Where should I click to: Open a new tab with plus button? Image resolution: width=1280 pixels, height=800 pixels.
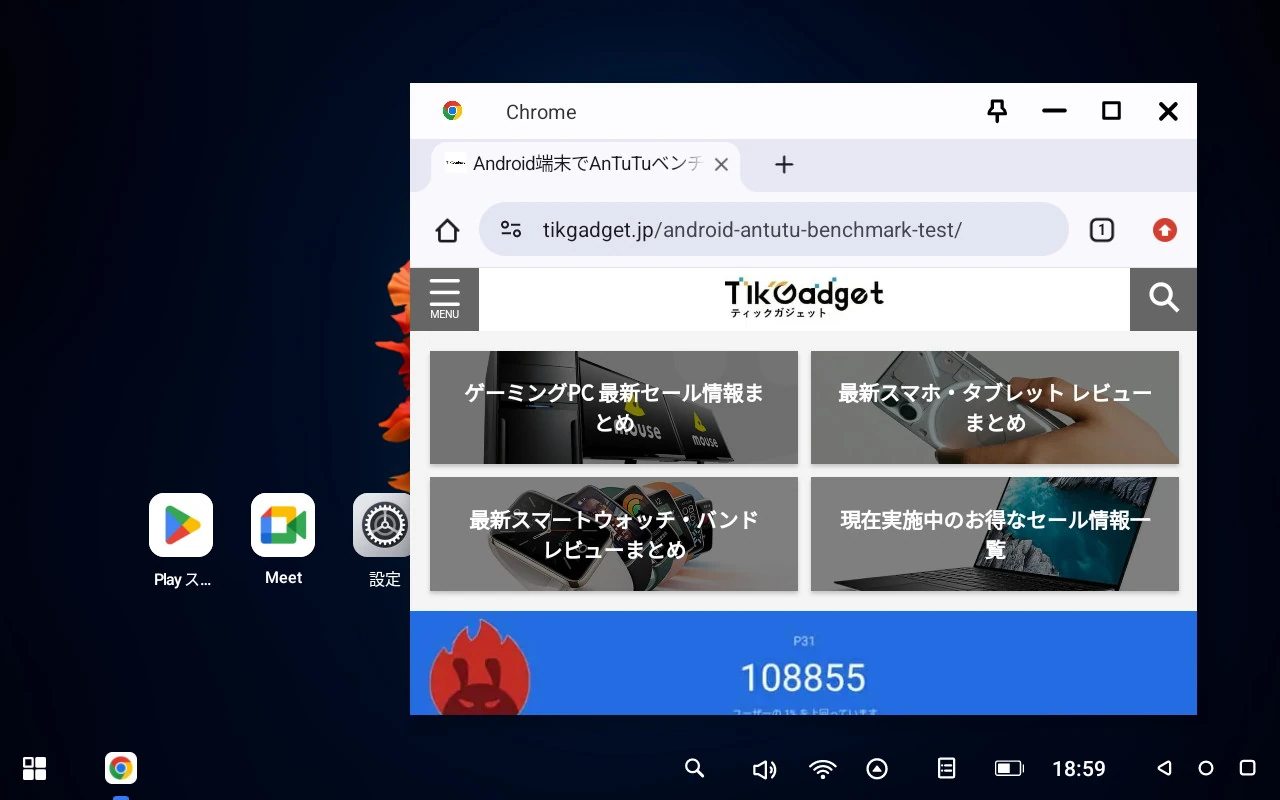coord(784,165)
